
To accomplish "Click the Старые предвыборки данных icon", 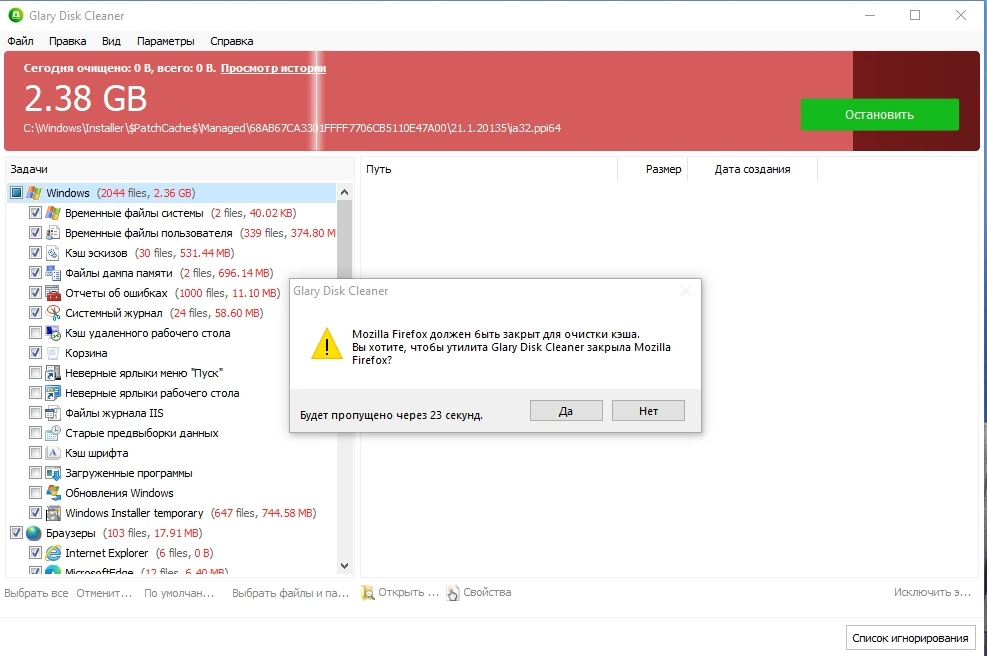I will (54, 433).
